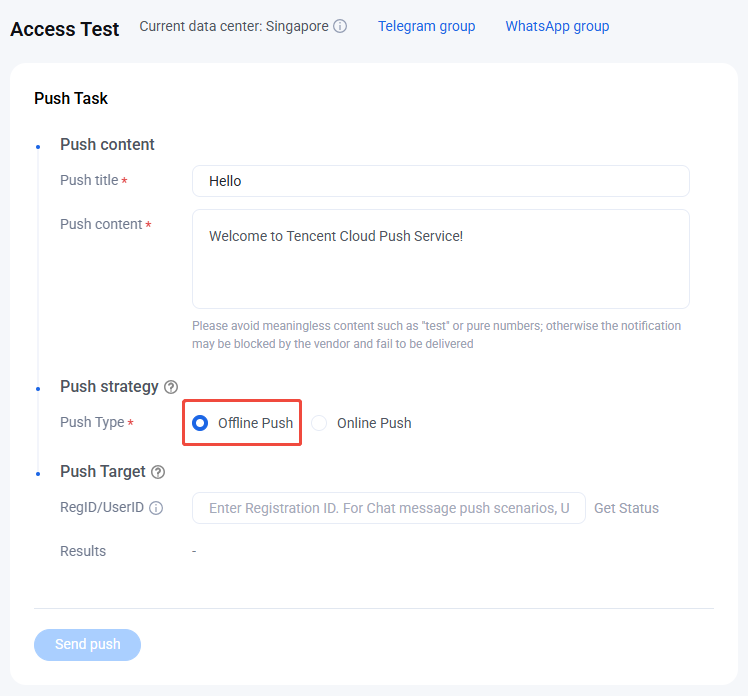Click inside the Push content text area
748x696 pixels.
[440, 259]
